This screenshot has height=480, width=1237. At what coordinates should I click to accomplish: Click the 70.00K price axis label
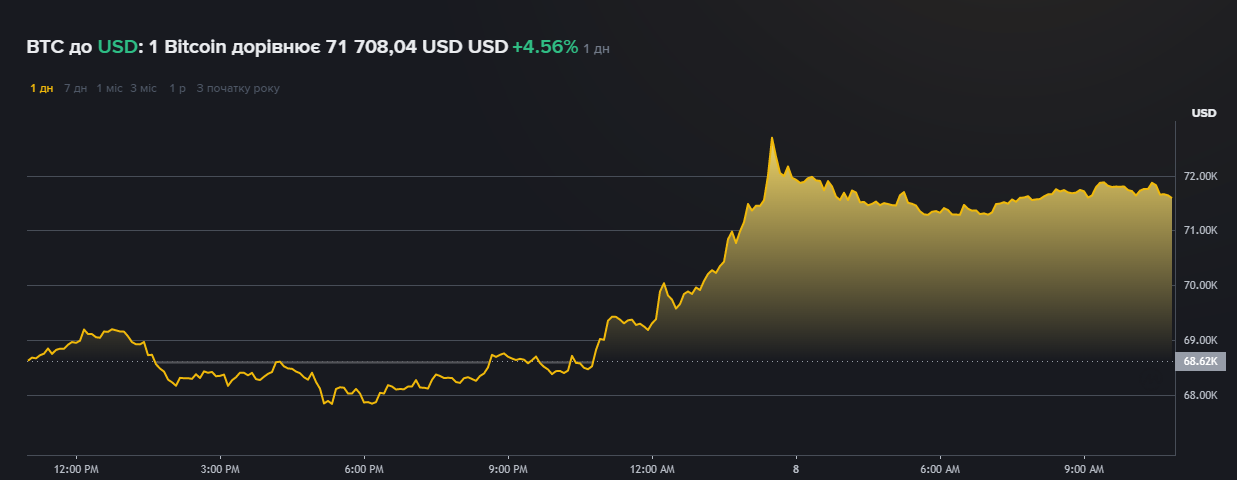1199,286
